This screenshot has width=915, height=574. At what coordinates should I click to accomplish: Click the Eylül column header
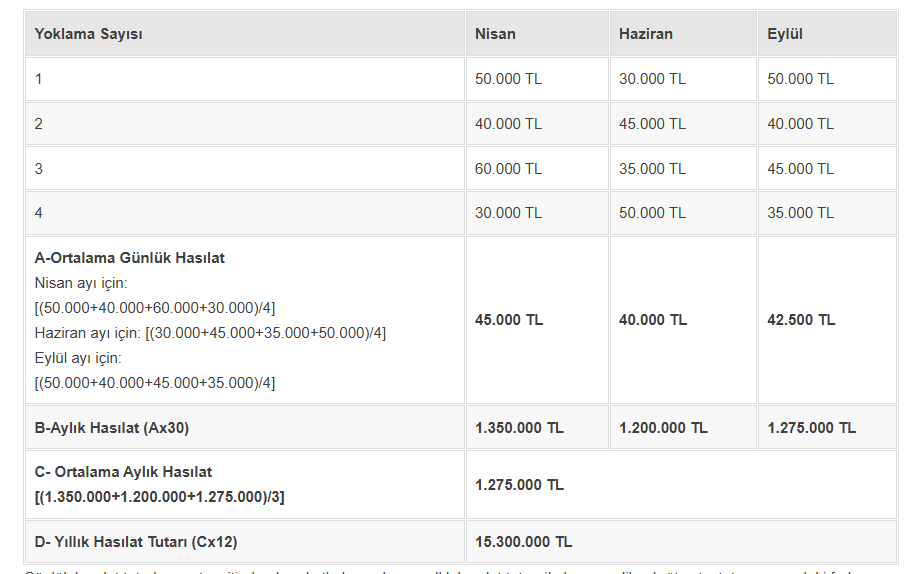[x=785, y=34]
